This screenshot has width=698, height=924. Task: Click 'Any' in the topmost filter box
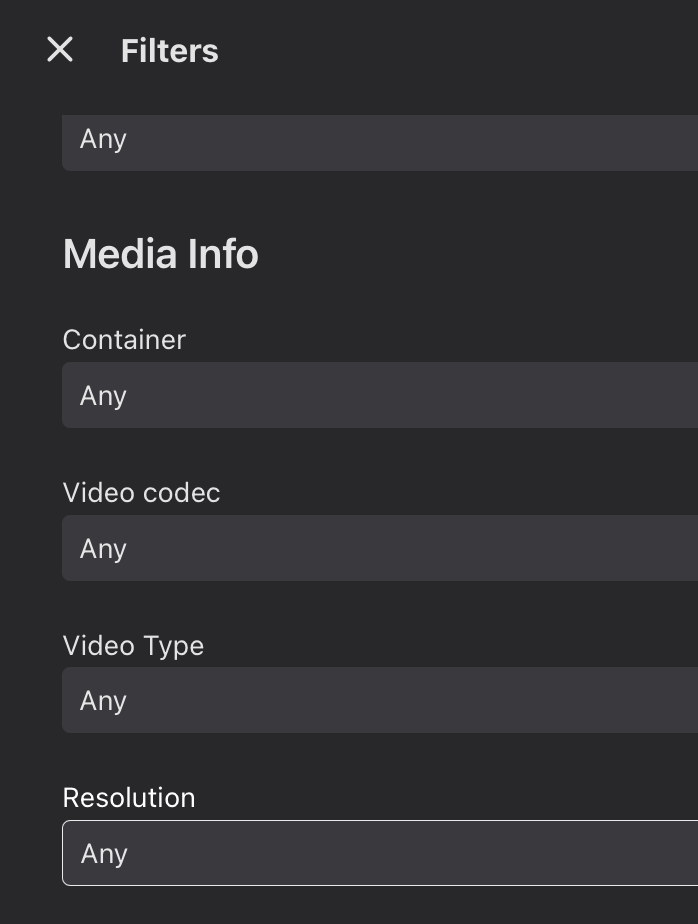click(x=103, y=138)
